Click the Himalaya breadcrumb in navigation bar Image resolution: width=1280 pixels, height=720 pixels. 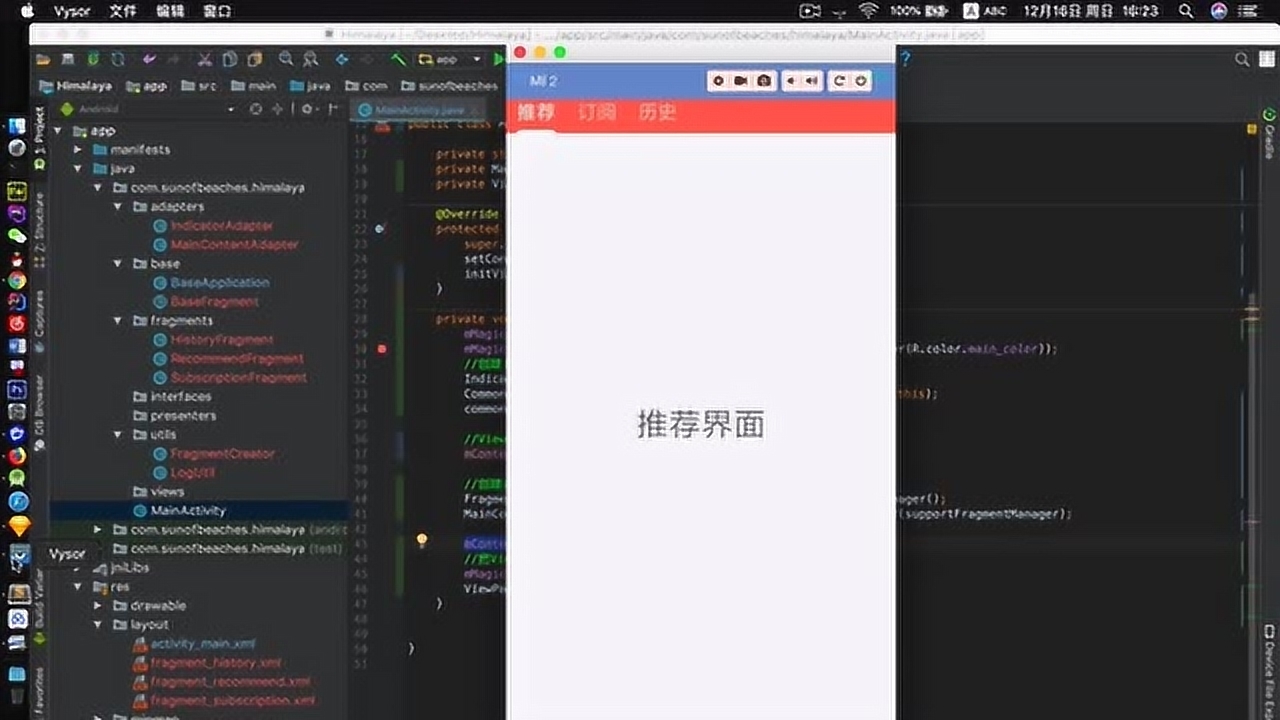point(76,86)
